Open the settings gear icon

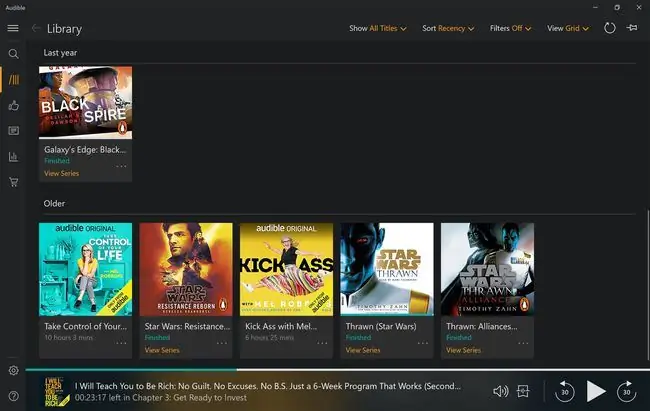click(x=13, y=370)
